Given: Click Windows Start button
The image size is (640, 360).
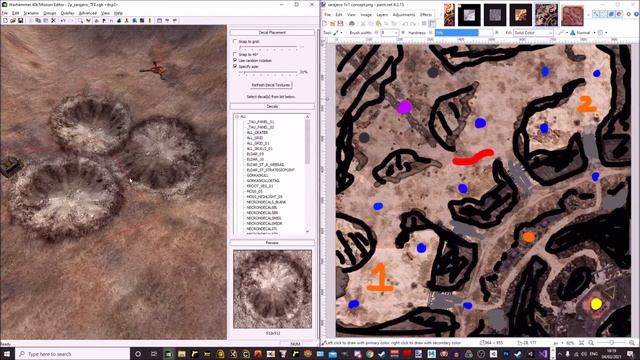Looking at the screenshot, I should pos(6,354).
